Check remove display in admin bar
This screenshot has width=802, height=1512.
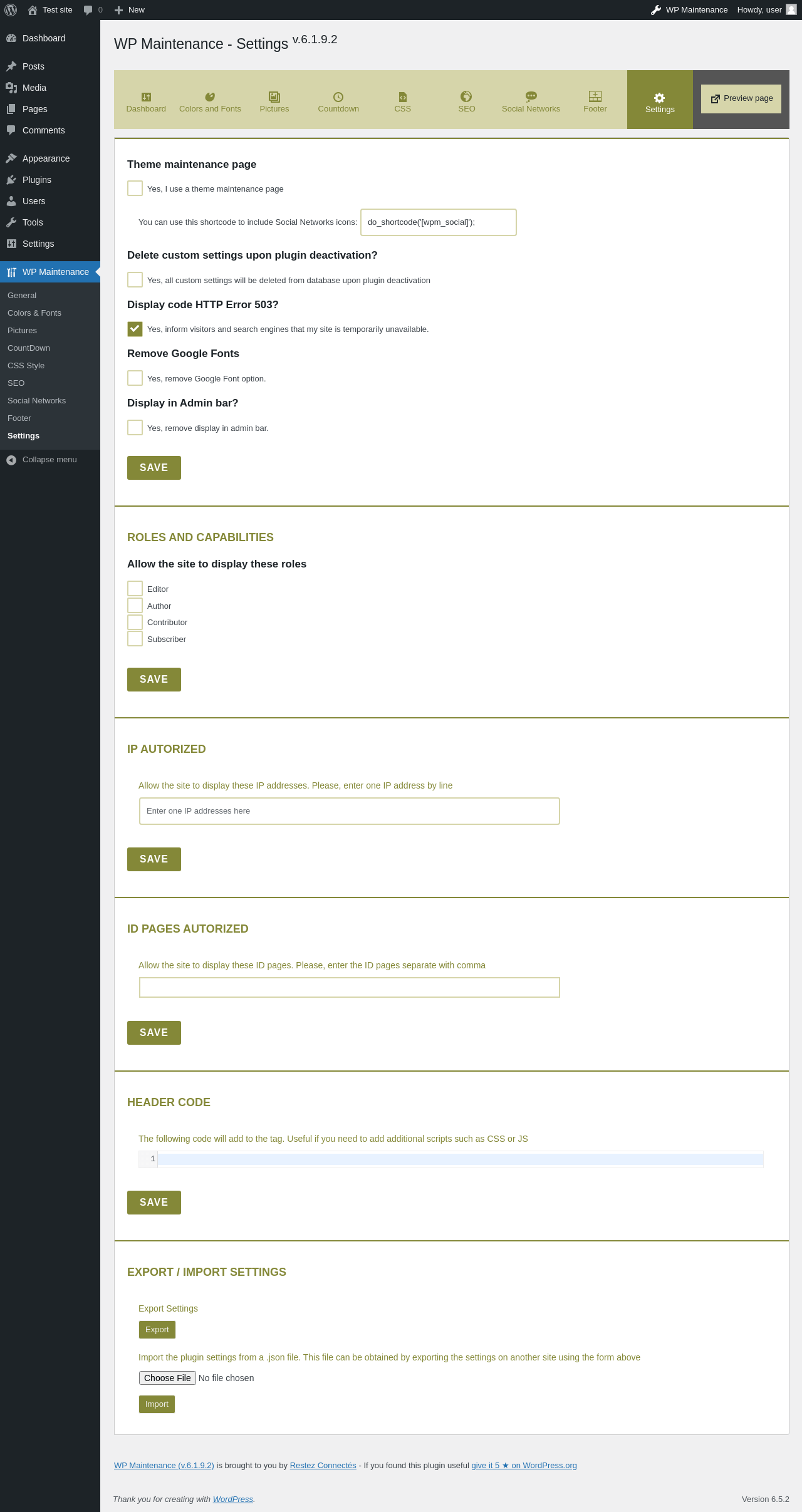pos(135,427)
